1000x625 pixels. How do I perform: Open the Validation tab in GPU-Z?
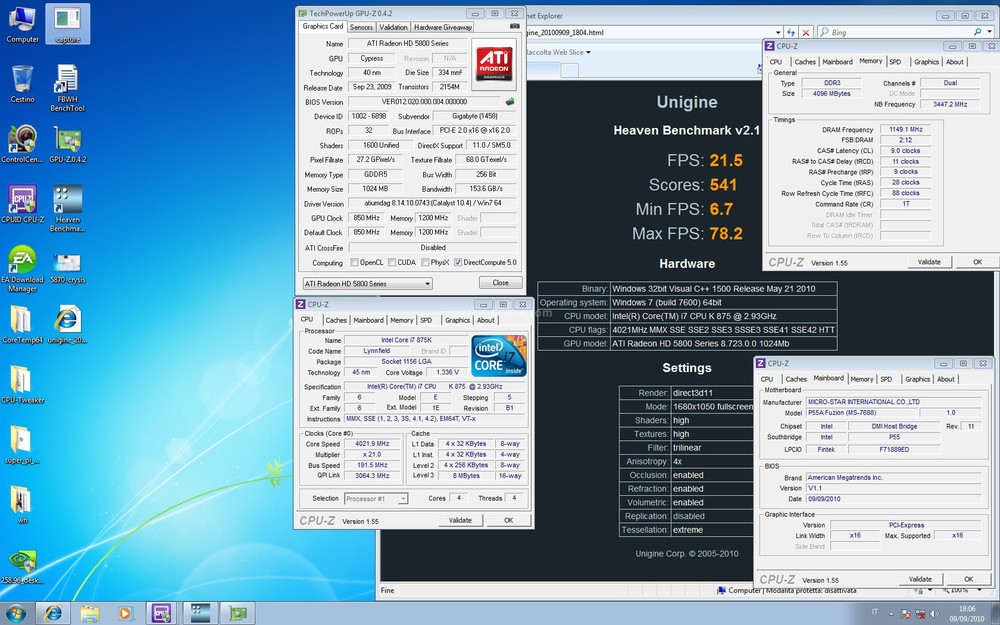393,27
